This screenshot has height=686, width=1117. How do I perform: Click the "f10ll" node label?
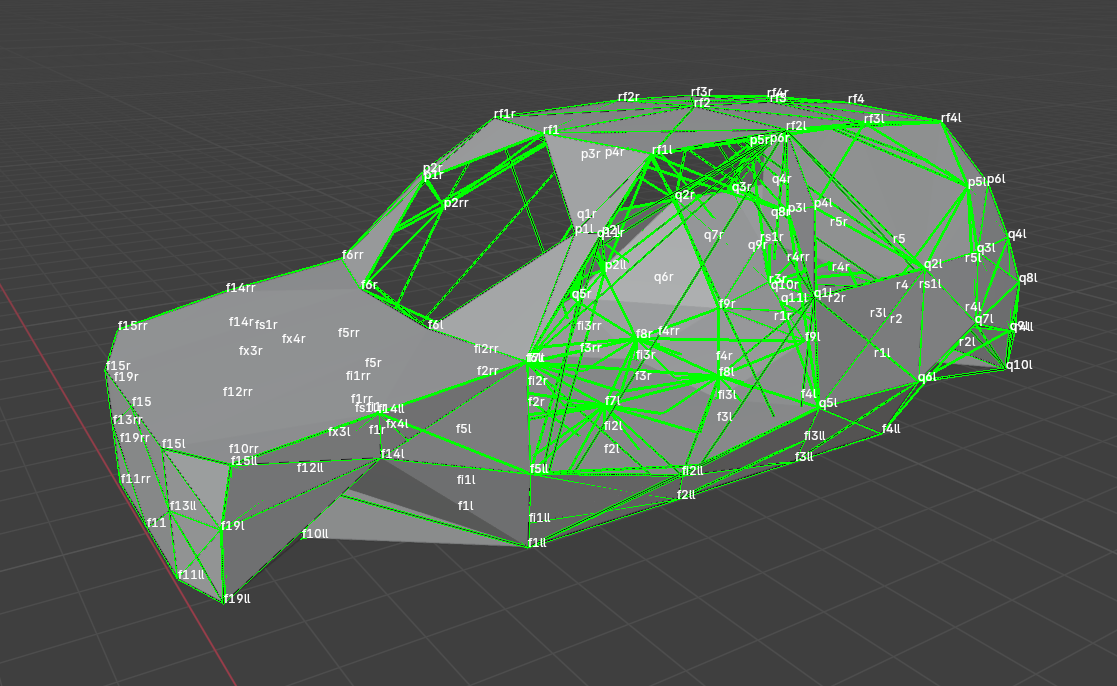click(x=315, y=534)
